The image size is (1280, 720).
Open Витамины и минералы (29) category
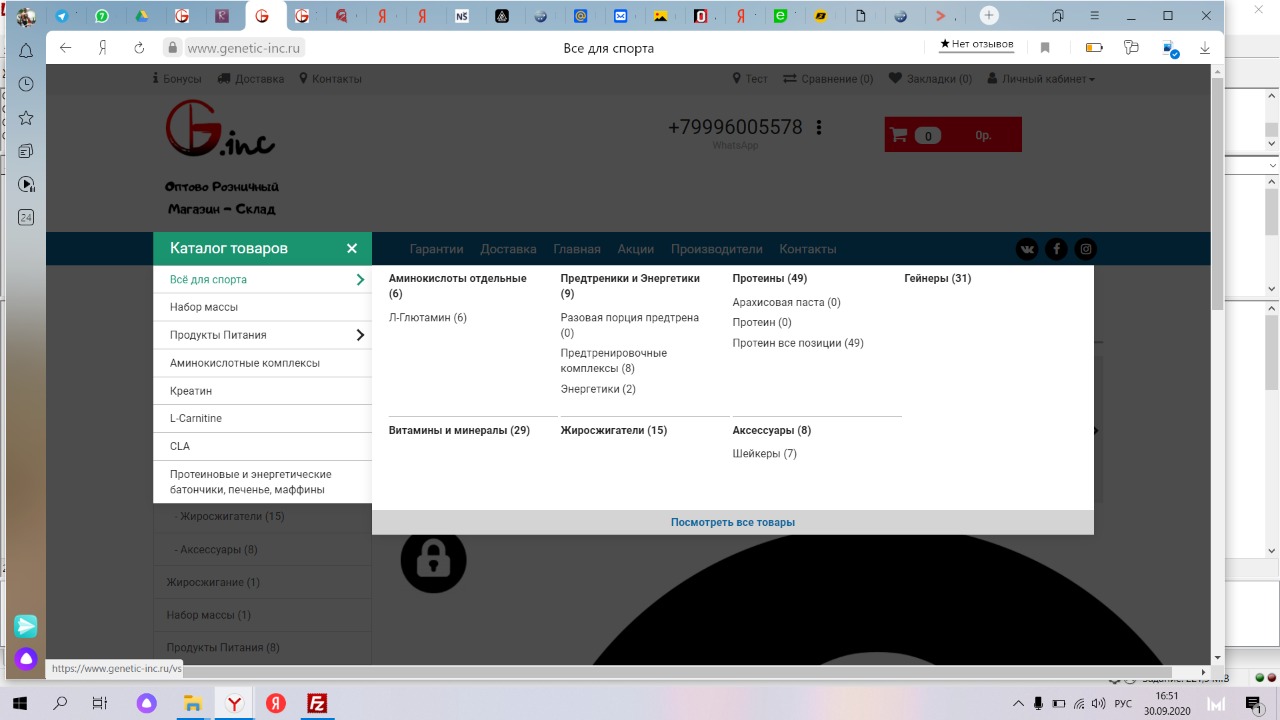pyautogui.click(x=459, y=431)
